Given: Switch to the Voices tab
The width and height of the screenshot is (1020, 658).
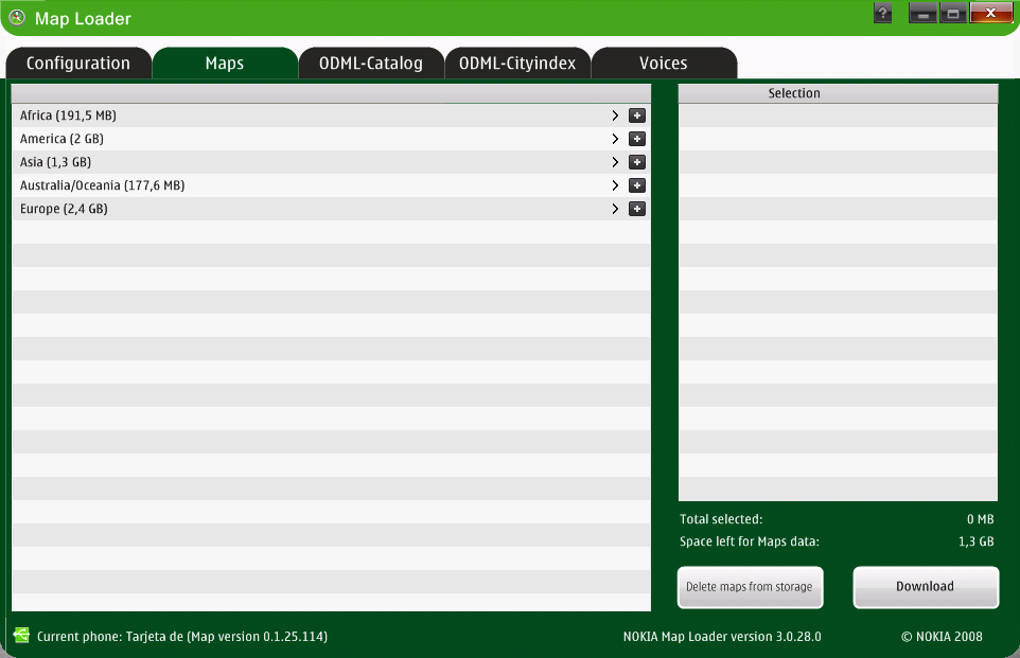Looking at the screenshot, I should [x=664, y=63].
